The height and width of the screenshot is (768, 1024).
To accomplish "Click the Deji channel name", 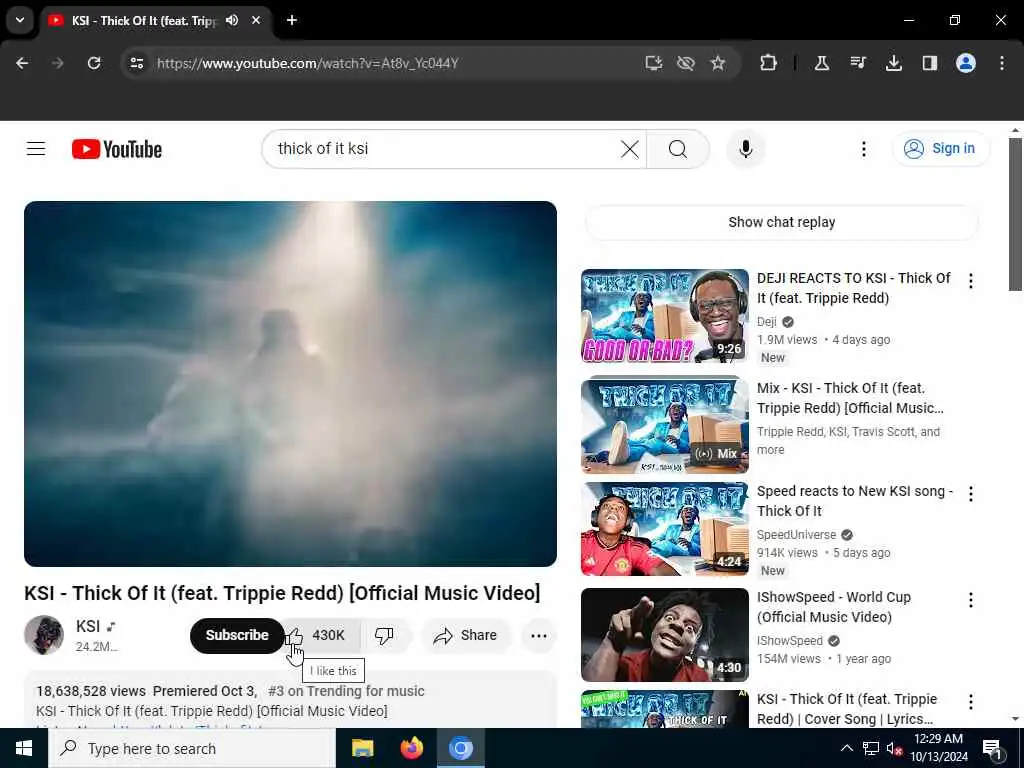I will (767, 321).
